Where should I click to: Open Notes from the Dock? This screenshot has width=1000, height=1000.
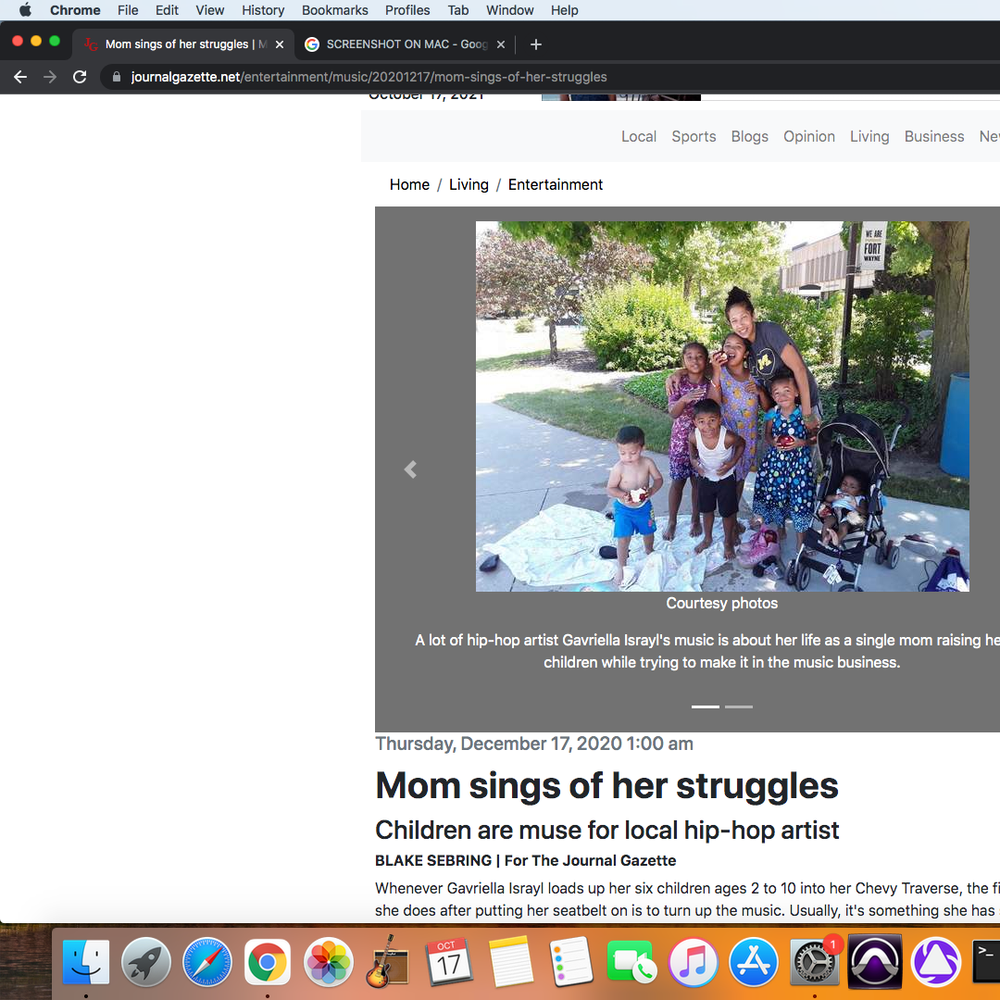coord(510,962)
